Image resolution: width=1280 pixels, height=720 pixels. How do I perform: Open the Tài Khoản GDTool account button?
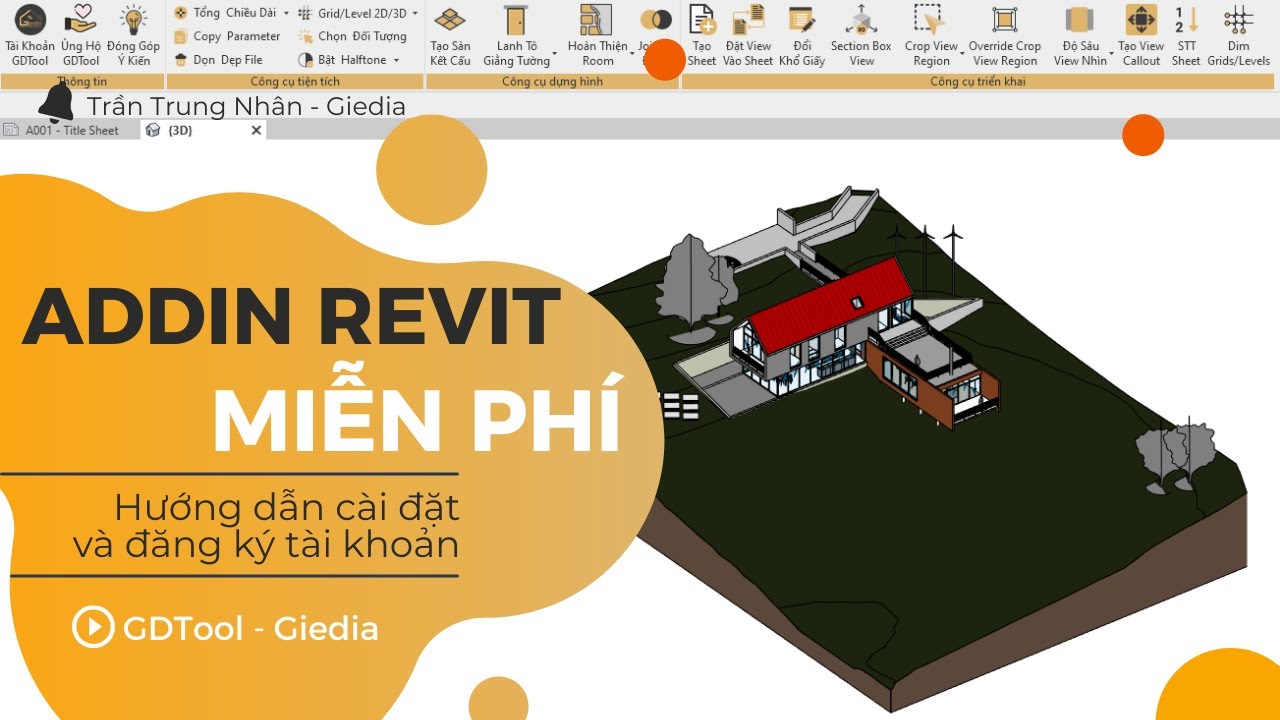(x=30, y=35)
